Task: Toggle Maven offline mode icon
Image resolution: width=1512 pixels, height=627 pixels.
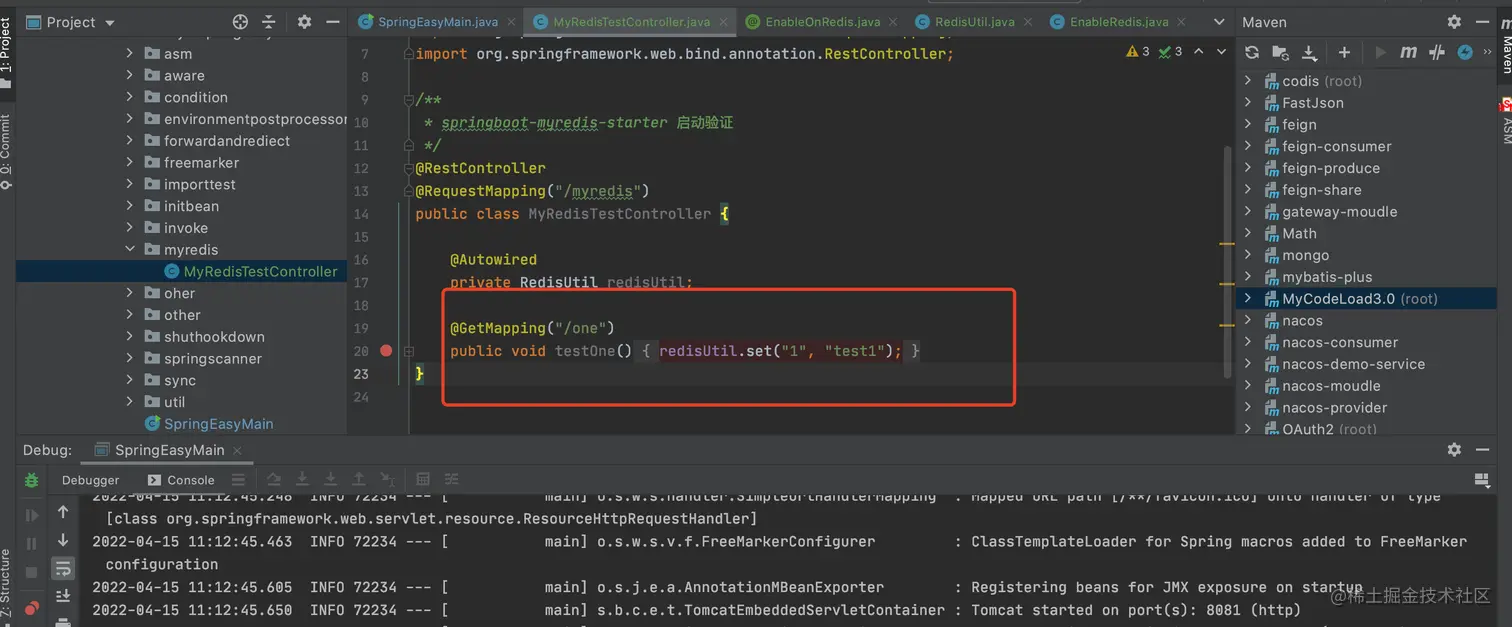Action: tap(1437, 53)
